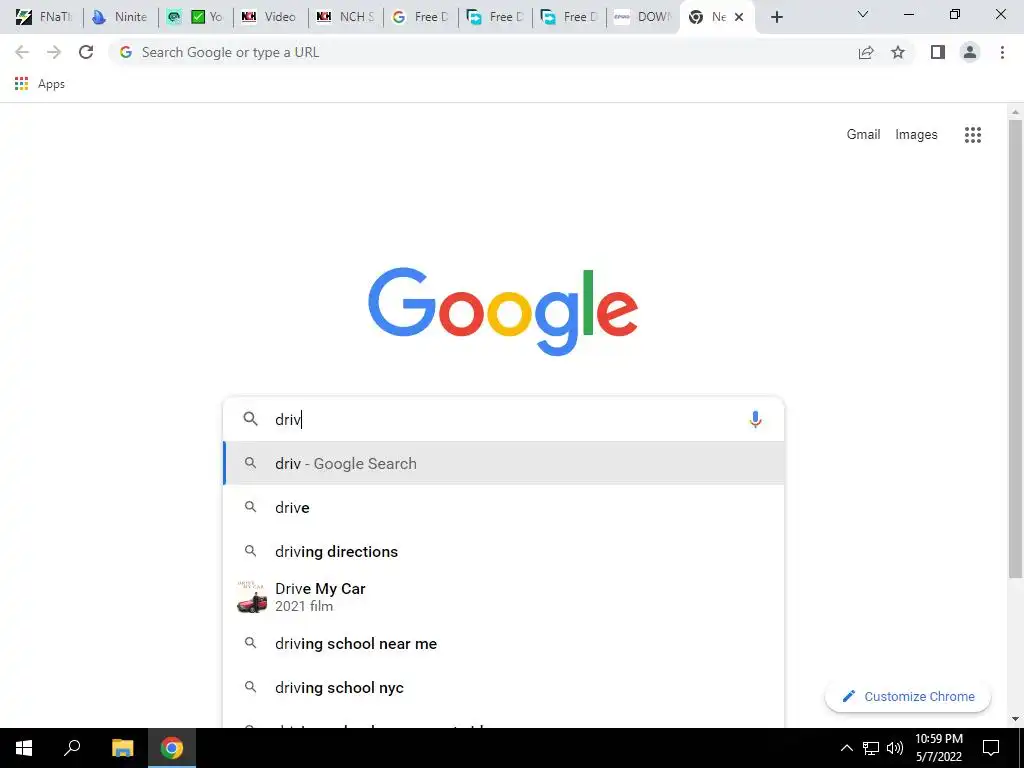This screenshot has width=1024, height=768.
Task: Switch to the NCH S tab
Action: [345, 17]
